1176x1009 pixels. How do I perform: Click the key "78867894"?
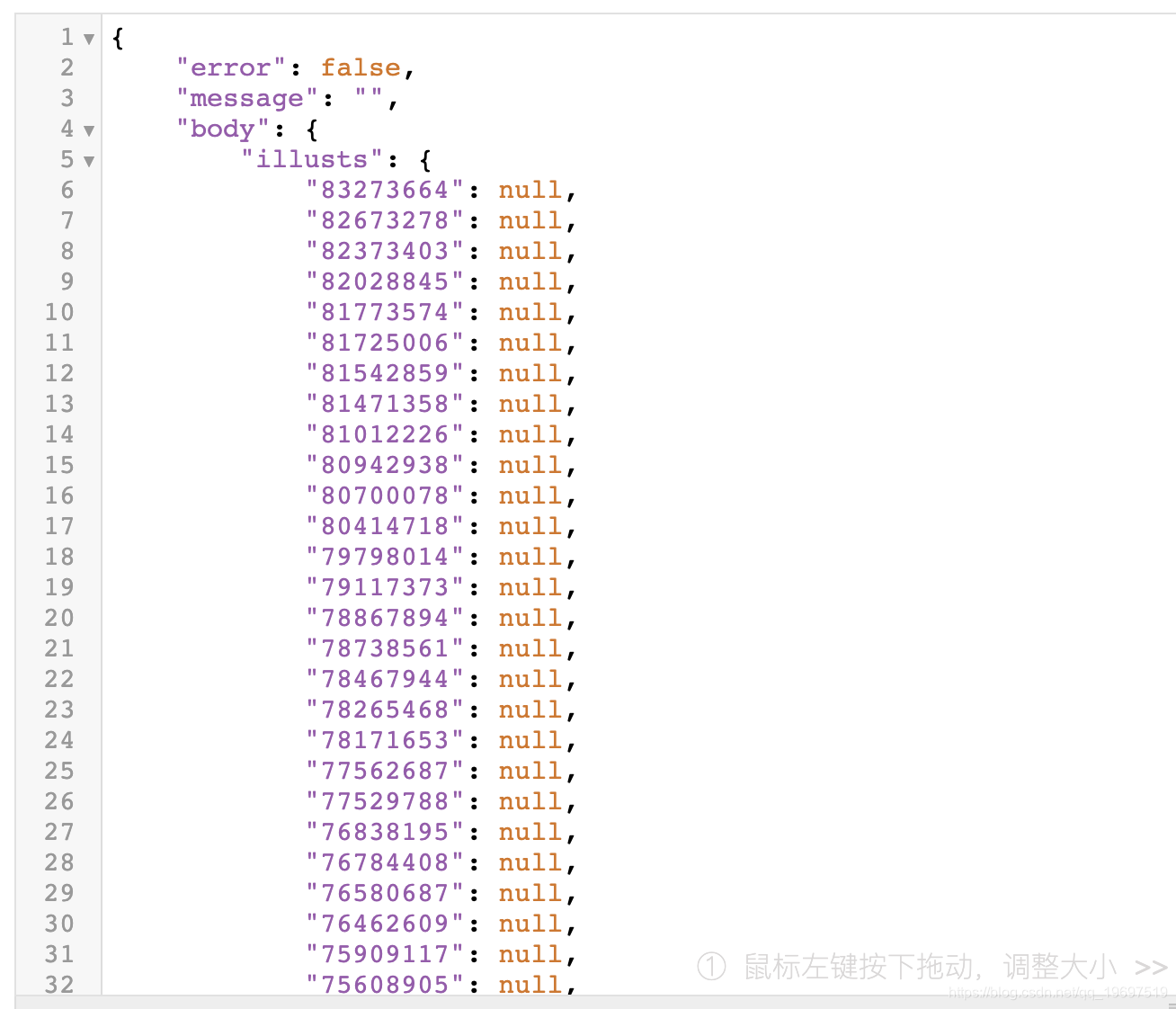385,618
